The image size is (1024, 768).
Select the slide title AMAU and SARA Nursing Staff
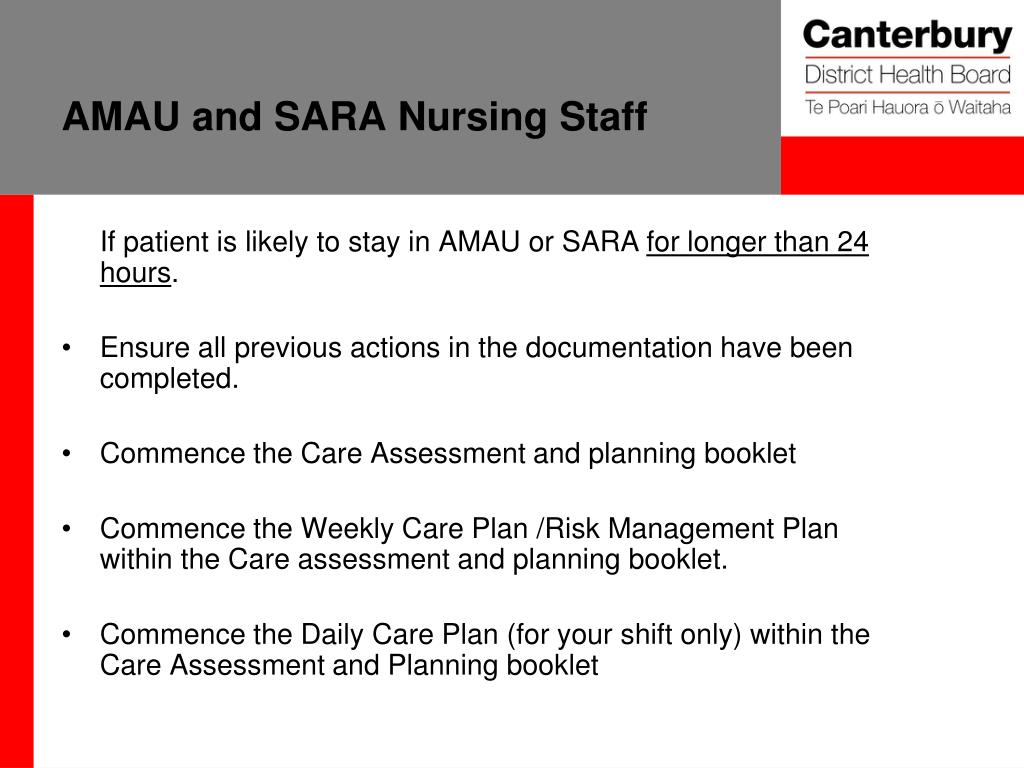[x=355, y=117]
